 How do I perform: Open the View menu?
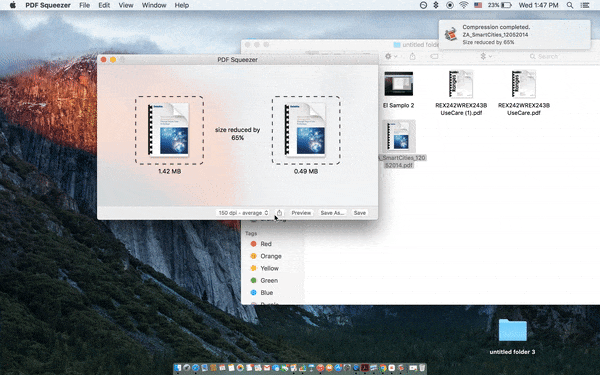[x=126, y=5]
